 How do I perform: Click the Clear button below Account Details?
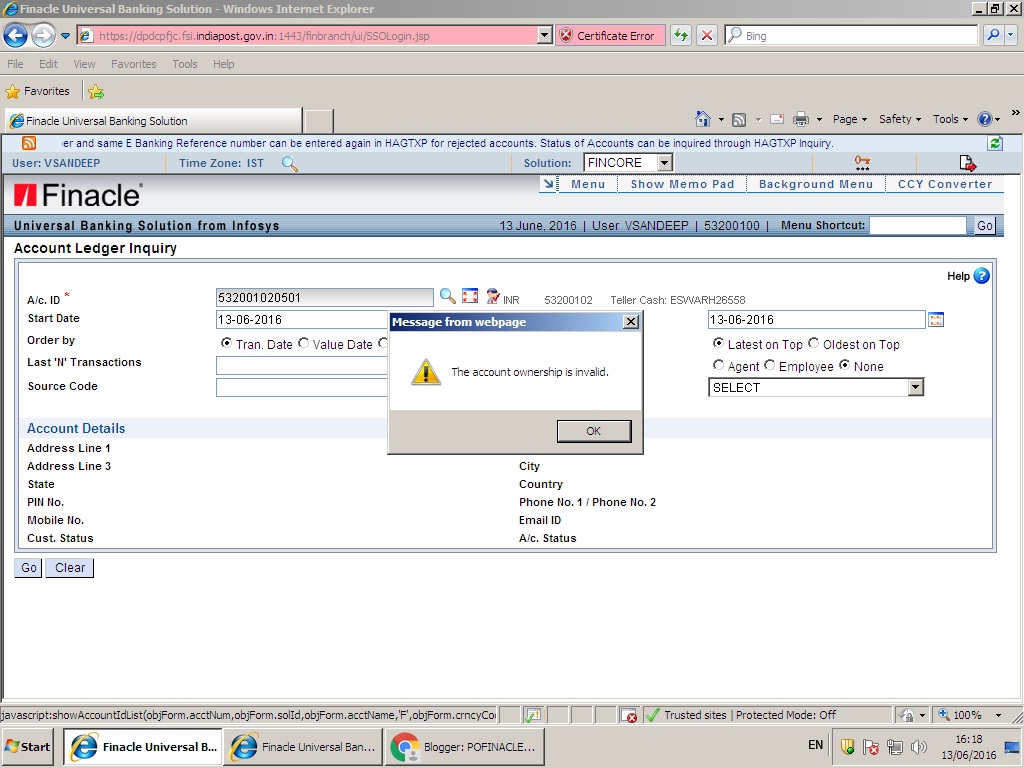pos(68,567)
